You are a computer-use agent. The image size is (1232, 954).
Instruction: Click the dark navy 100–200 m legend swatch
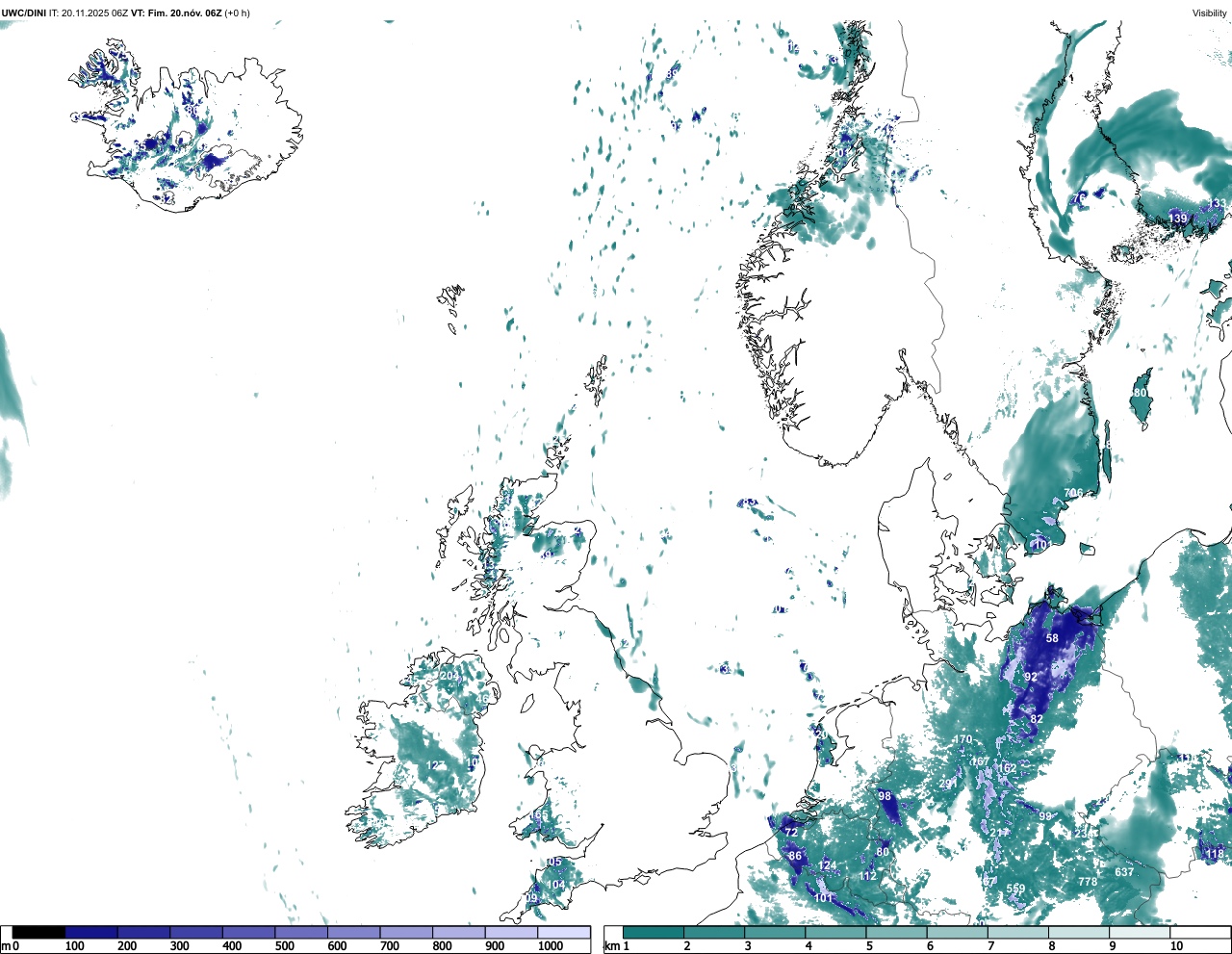(91, 932)
